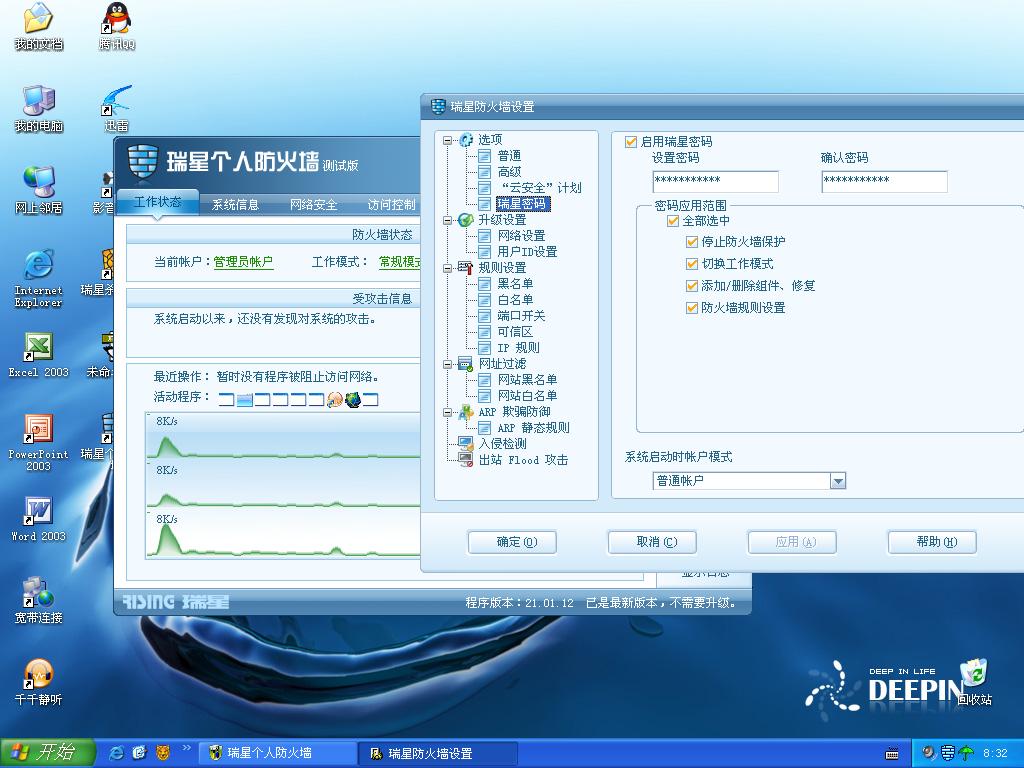Click the Rising shield logo in firewall window
The height and width of the screenshot is (768, 1024).
(142, 161)
